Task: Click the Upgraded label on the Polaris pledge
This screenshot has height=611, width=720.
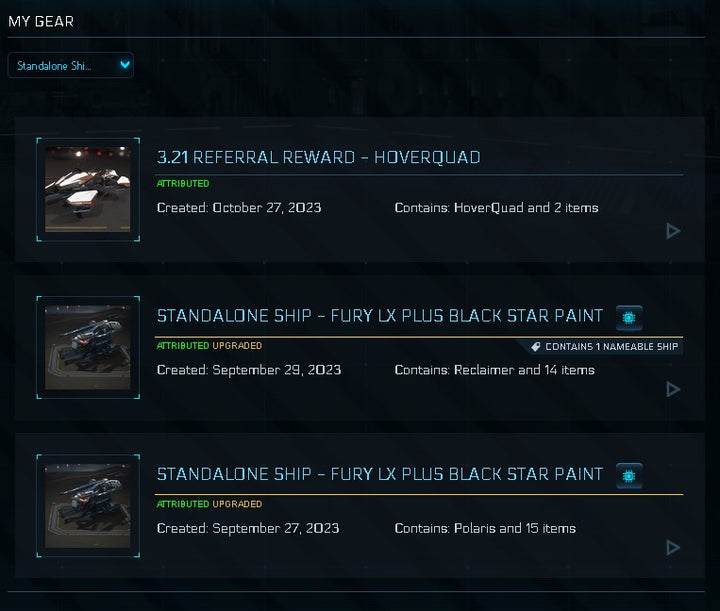Action: 238,504
